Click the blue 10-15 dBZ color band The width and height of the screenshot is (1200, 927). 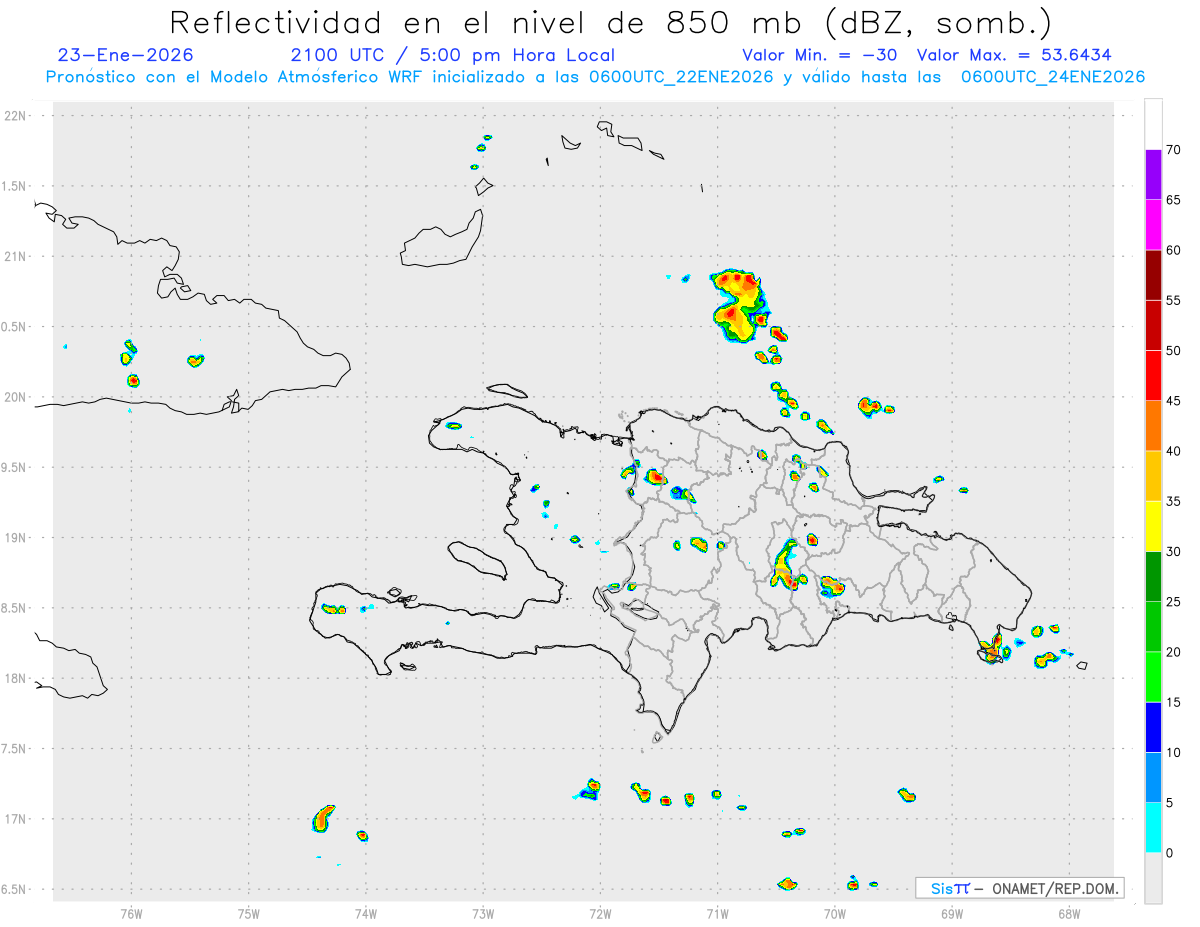(x=1153, y=727)
